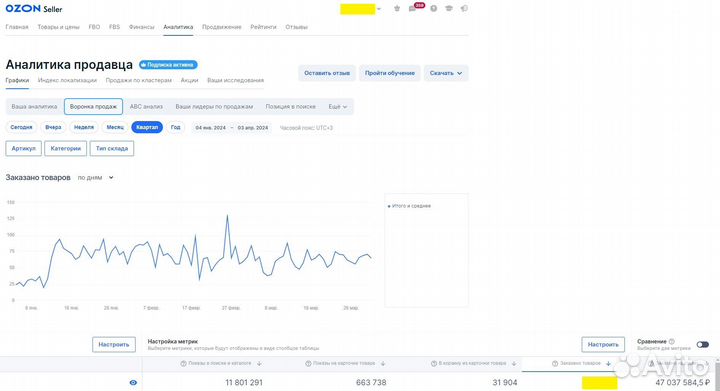Change the по дням grouping dropdown
The image size is (720, 391).
(96, 178)
